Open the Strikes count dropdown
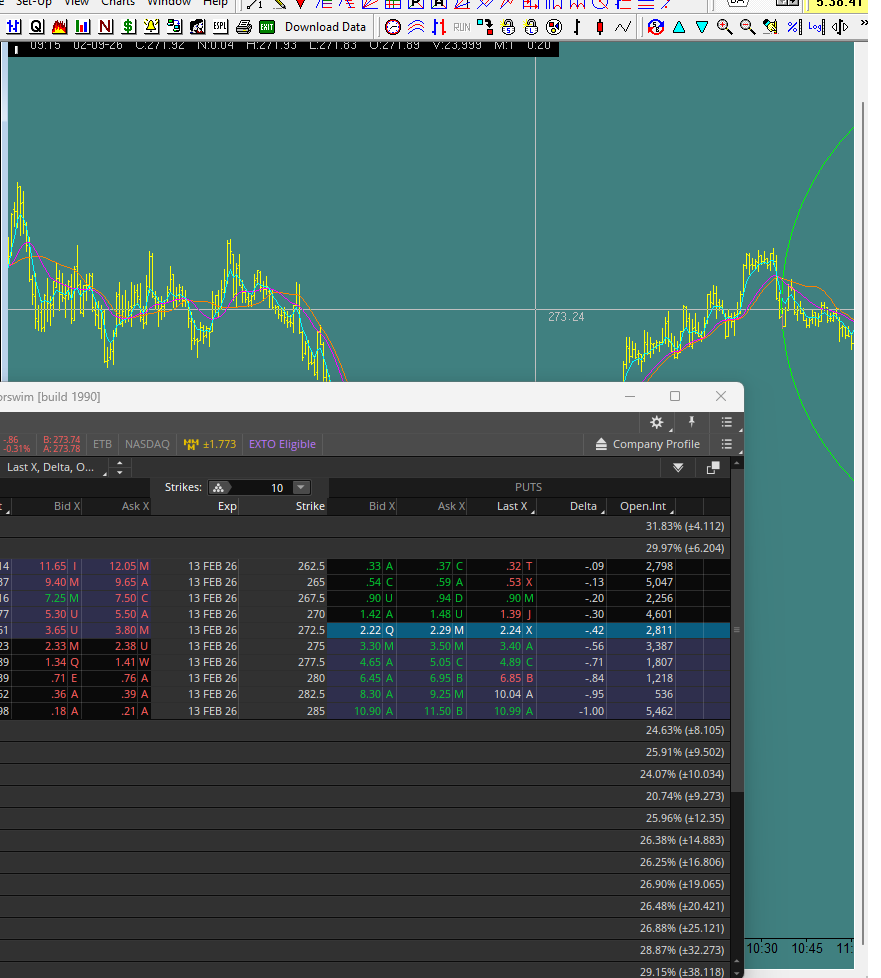Viewport: 881px width, 978px height. coord(301,488)
